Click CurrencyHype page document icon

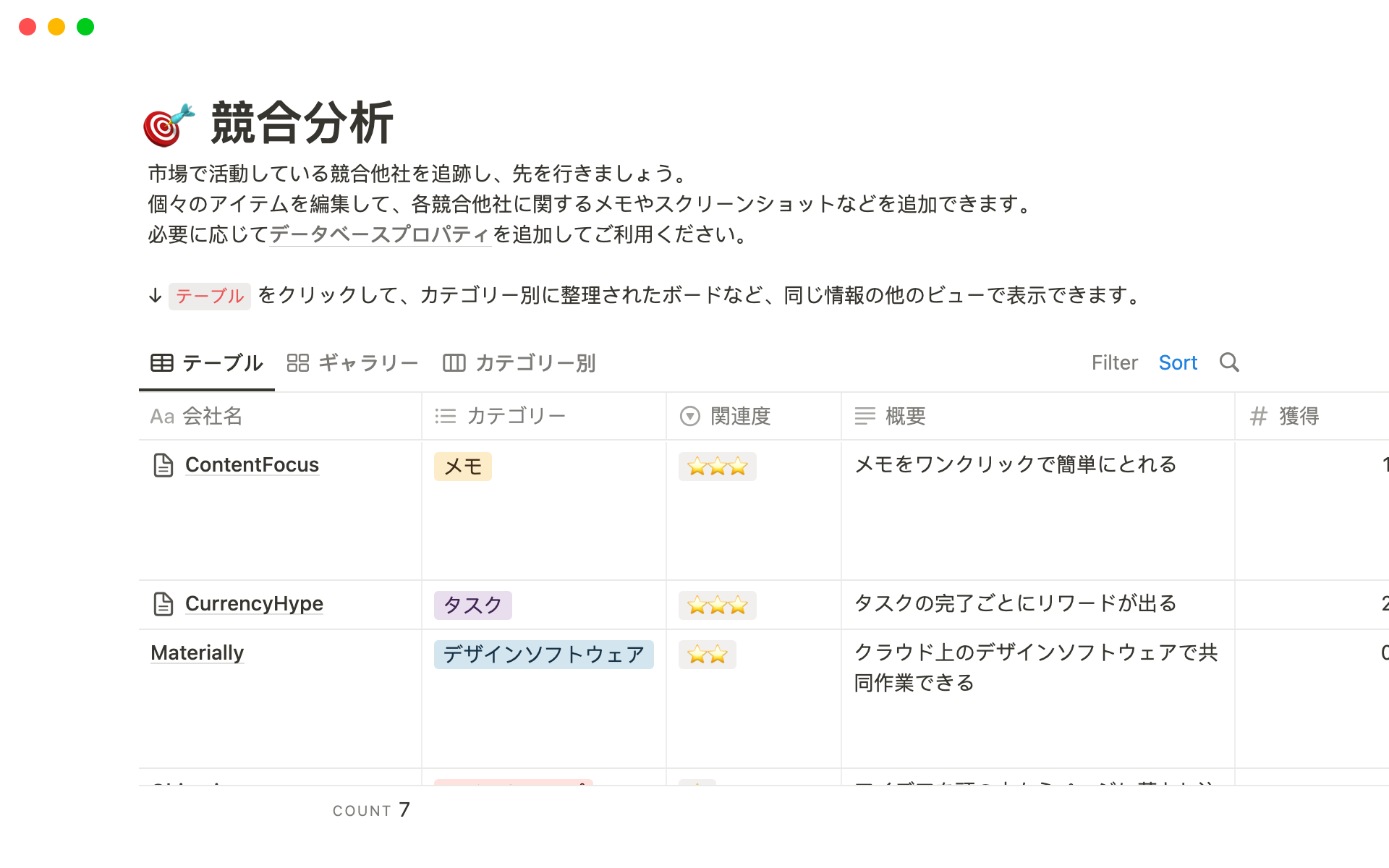click(x=163, y=604)
